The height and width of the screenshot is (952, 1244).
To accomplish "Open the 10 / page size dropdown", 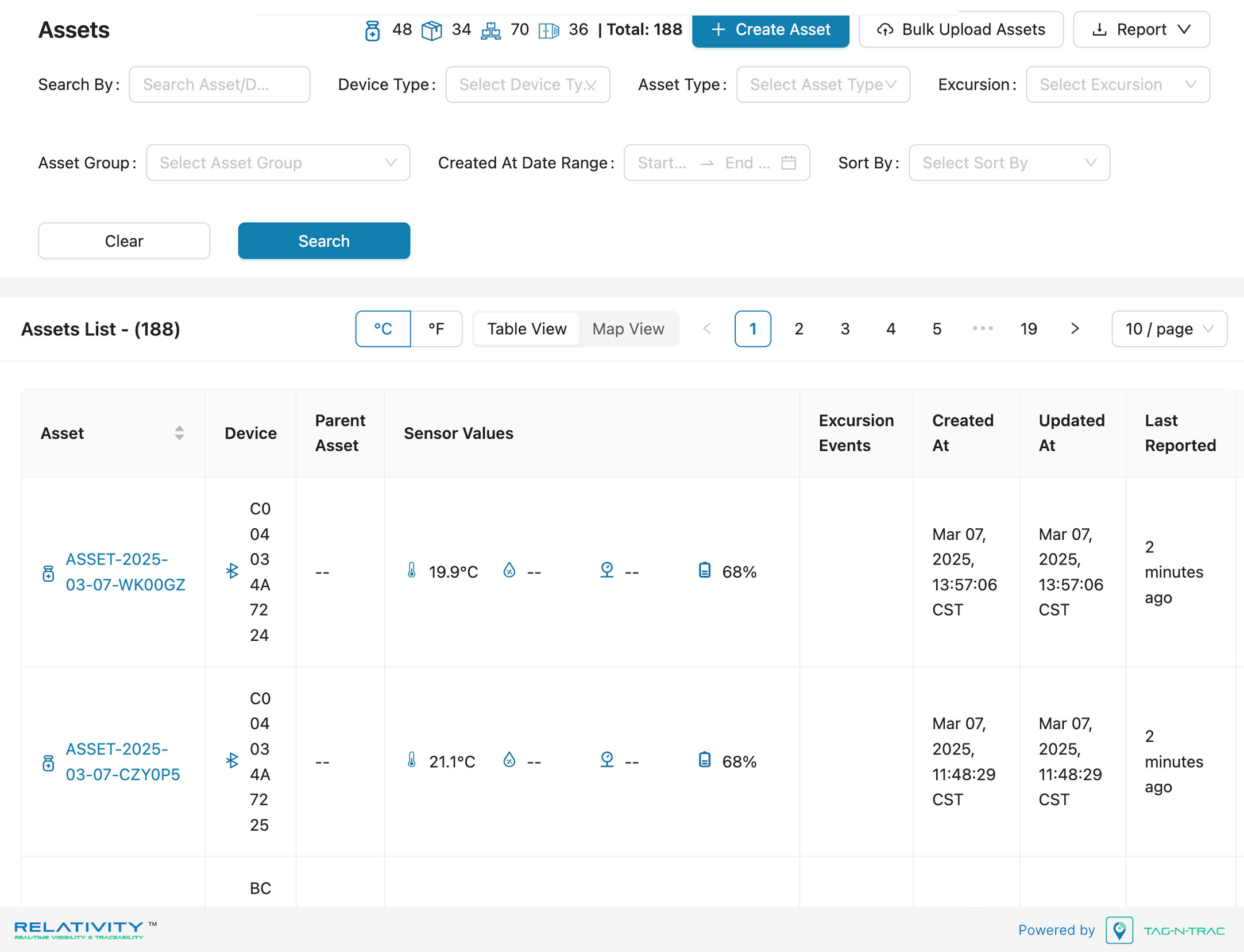I will click(1169, 328).
